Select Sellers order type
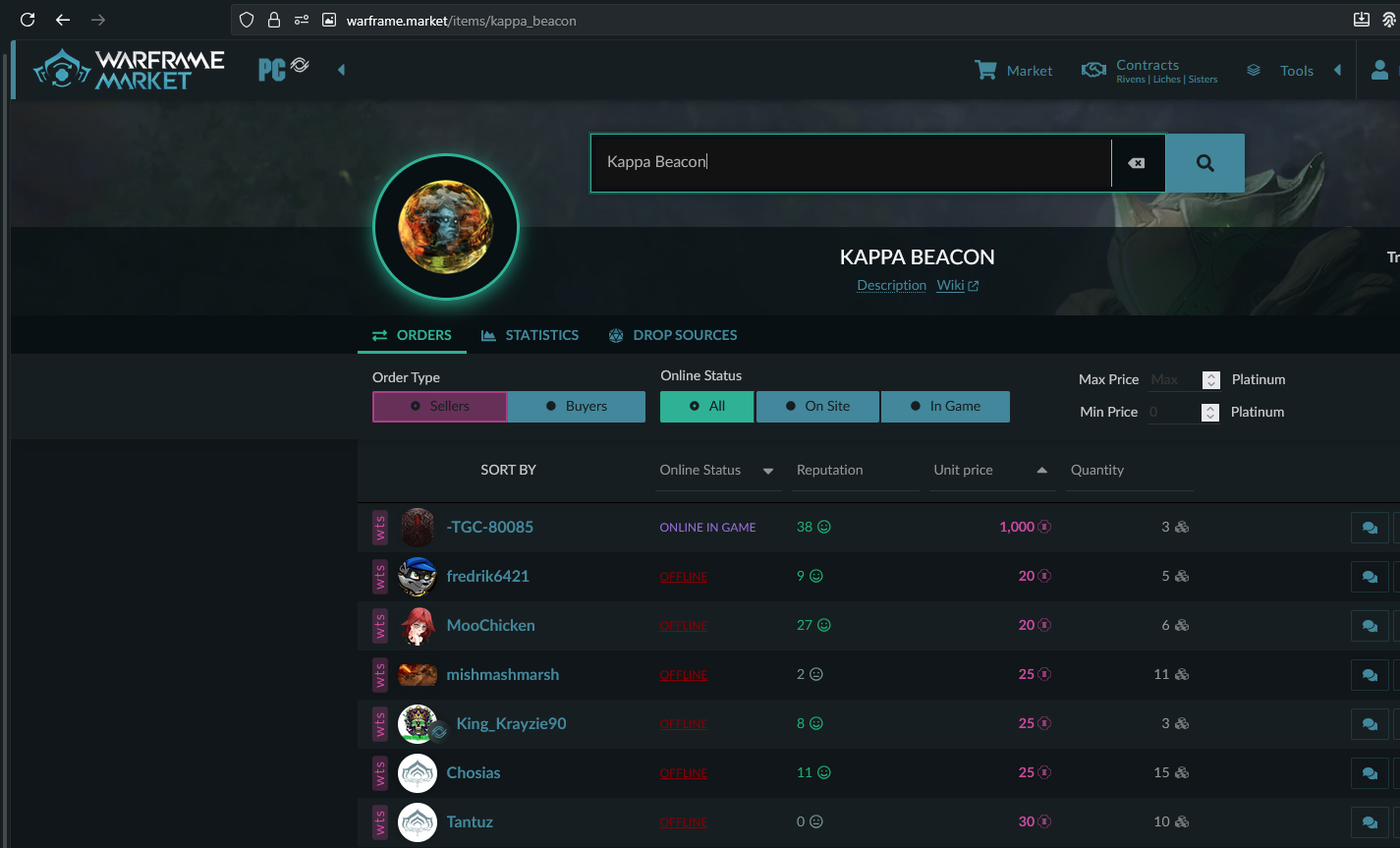 click(440, 406)
